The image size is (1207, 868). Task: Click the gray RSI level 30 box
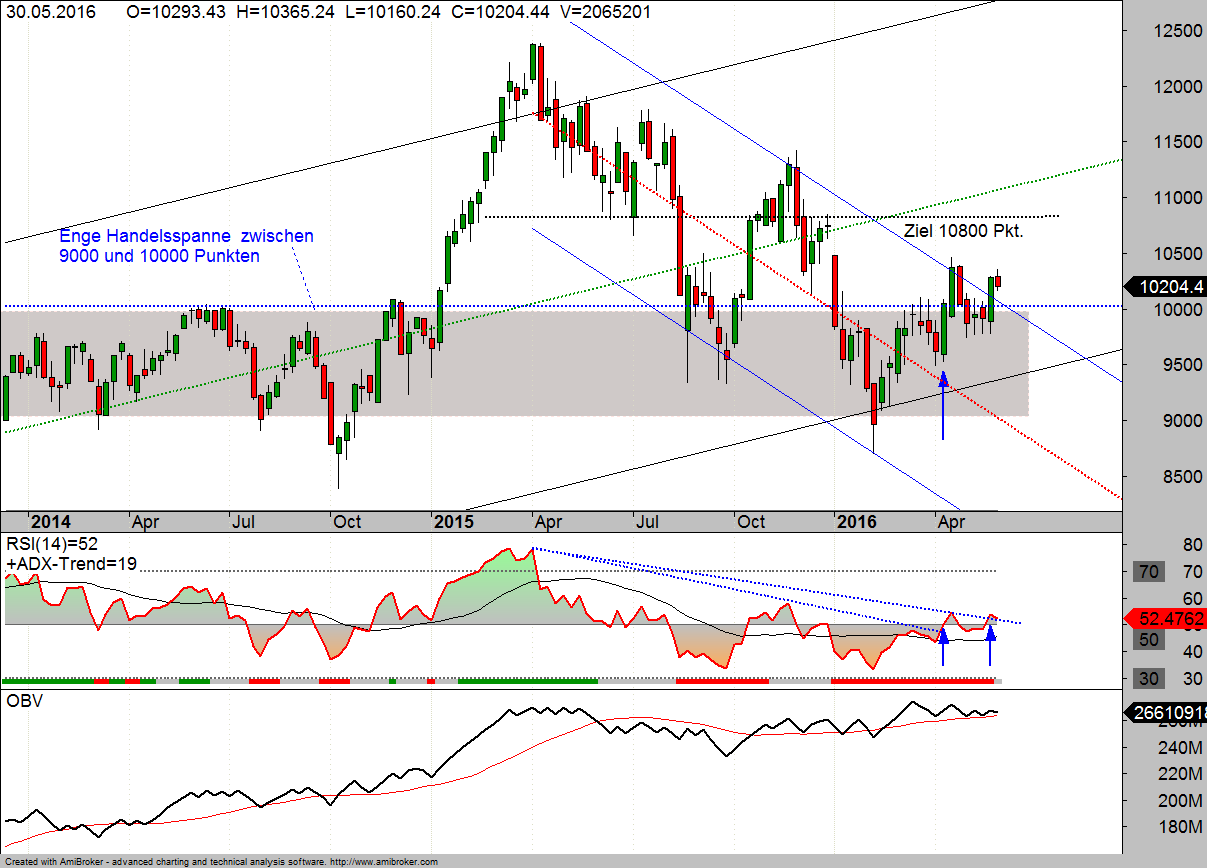1150,679
